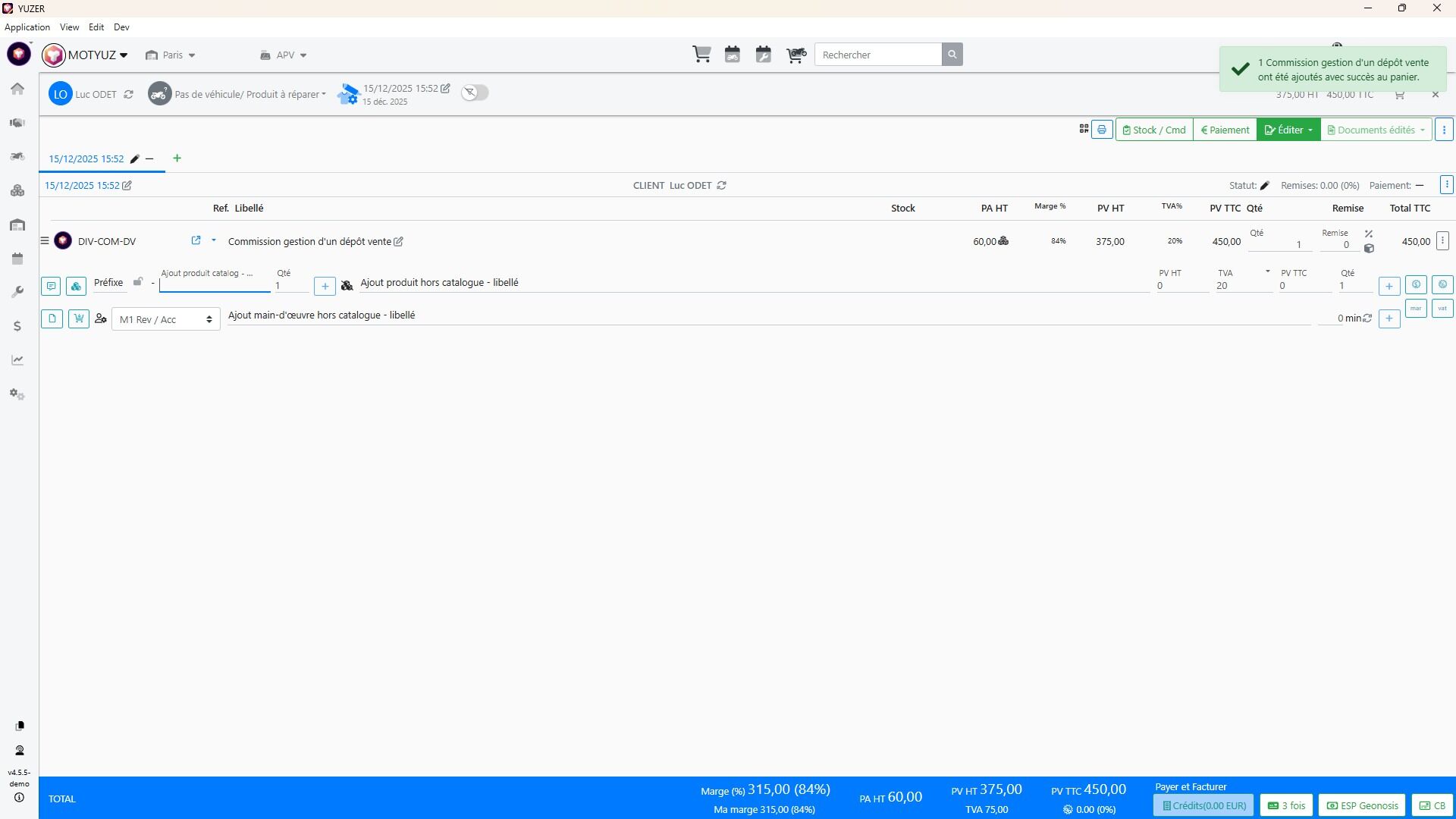The width and height of the screenshot is (1456, 819).
Task: Toggle percent discount mode on remise
Action: 1369,234
